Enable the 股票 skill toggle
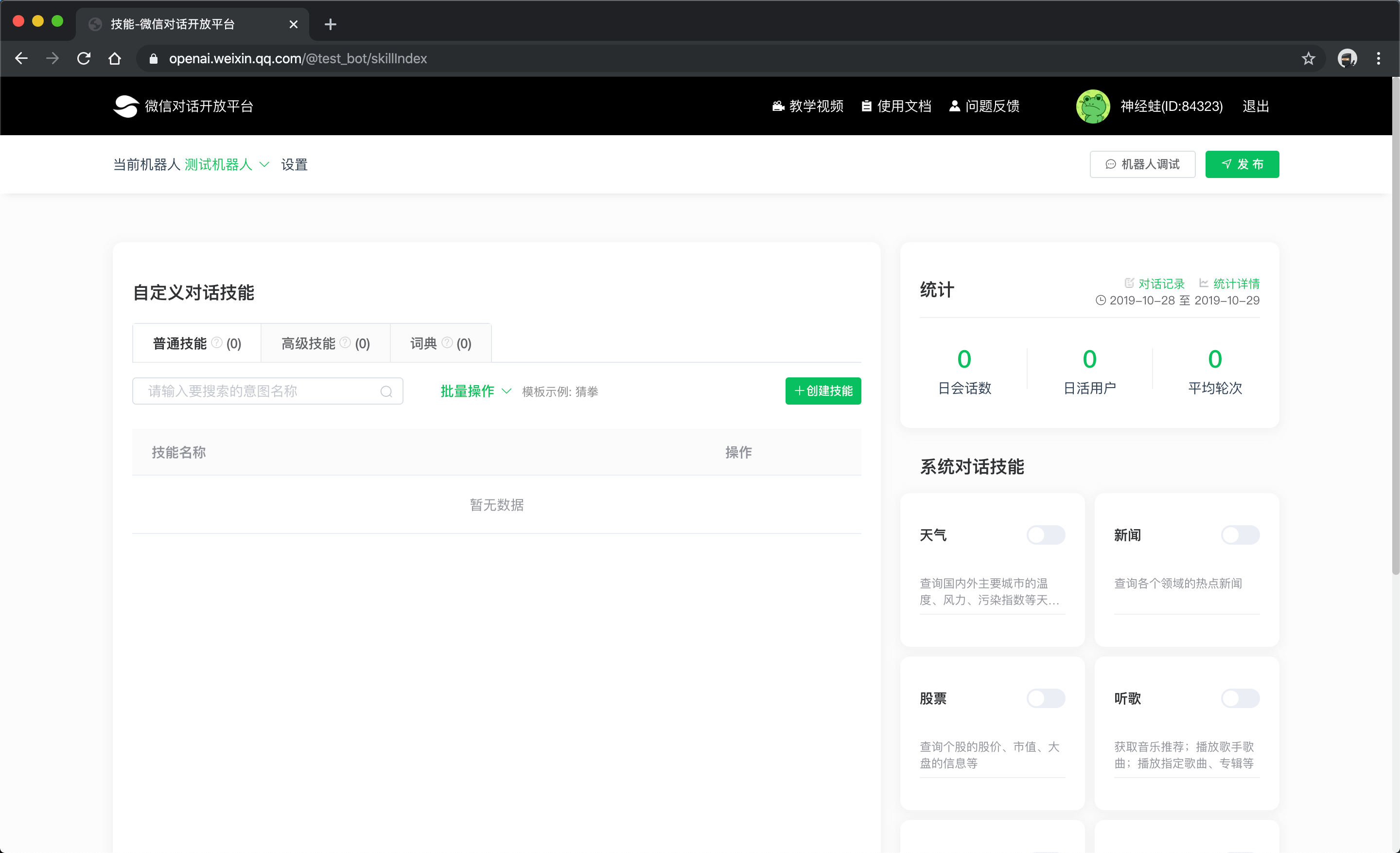The image size is (1400, 853). point(1046,698)
